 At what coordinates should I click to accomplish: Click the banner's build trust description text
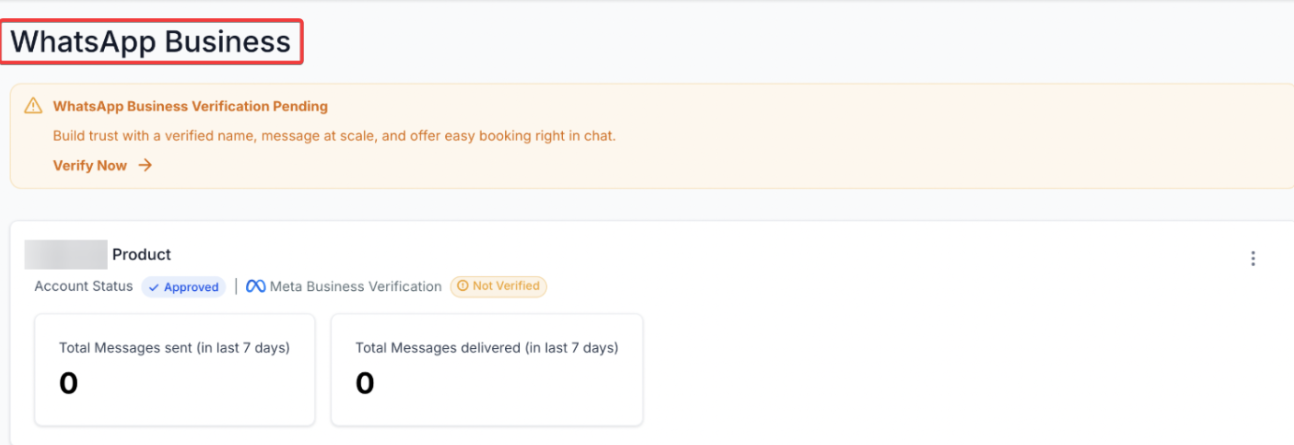point(334,135)
